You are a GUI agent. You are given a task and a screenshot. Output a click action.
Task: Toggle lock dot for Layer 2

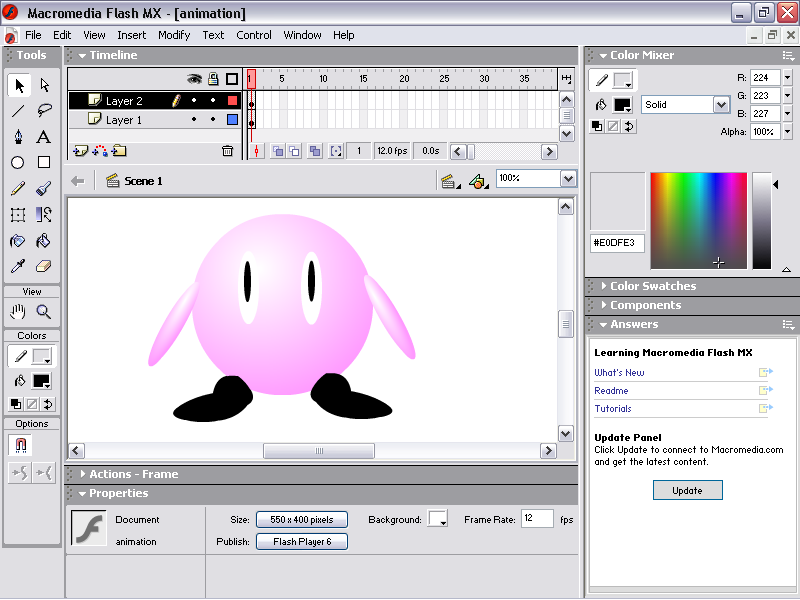[212, 101]
